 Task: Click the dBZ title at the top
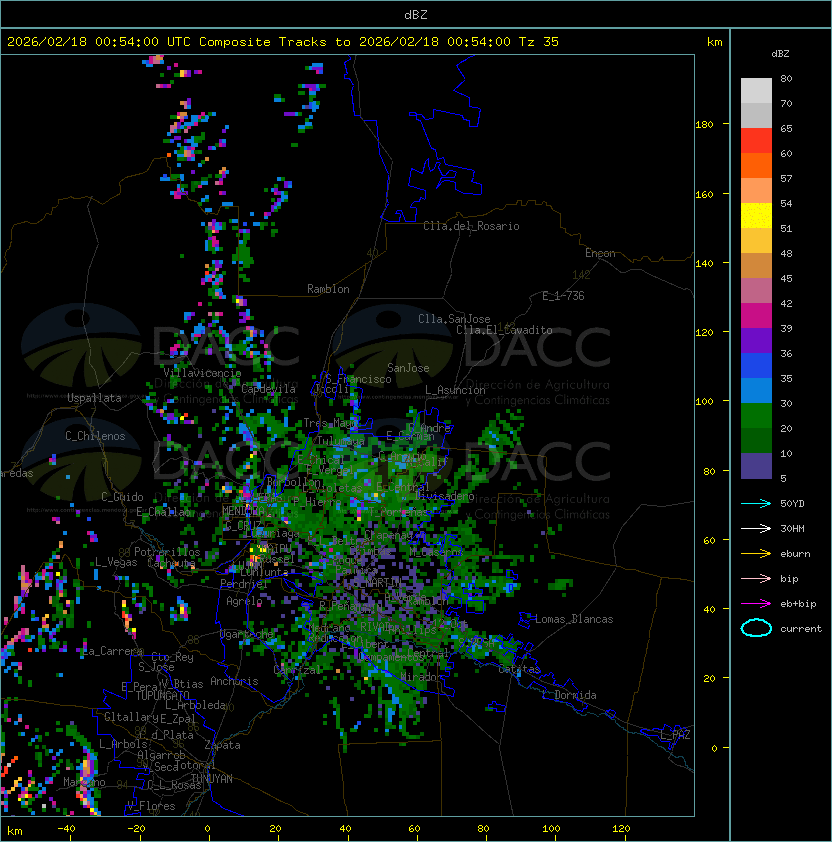coord(416,15)
